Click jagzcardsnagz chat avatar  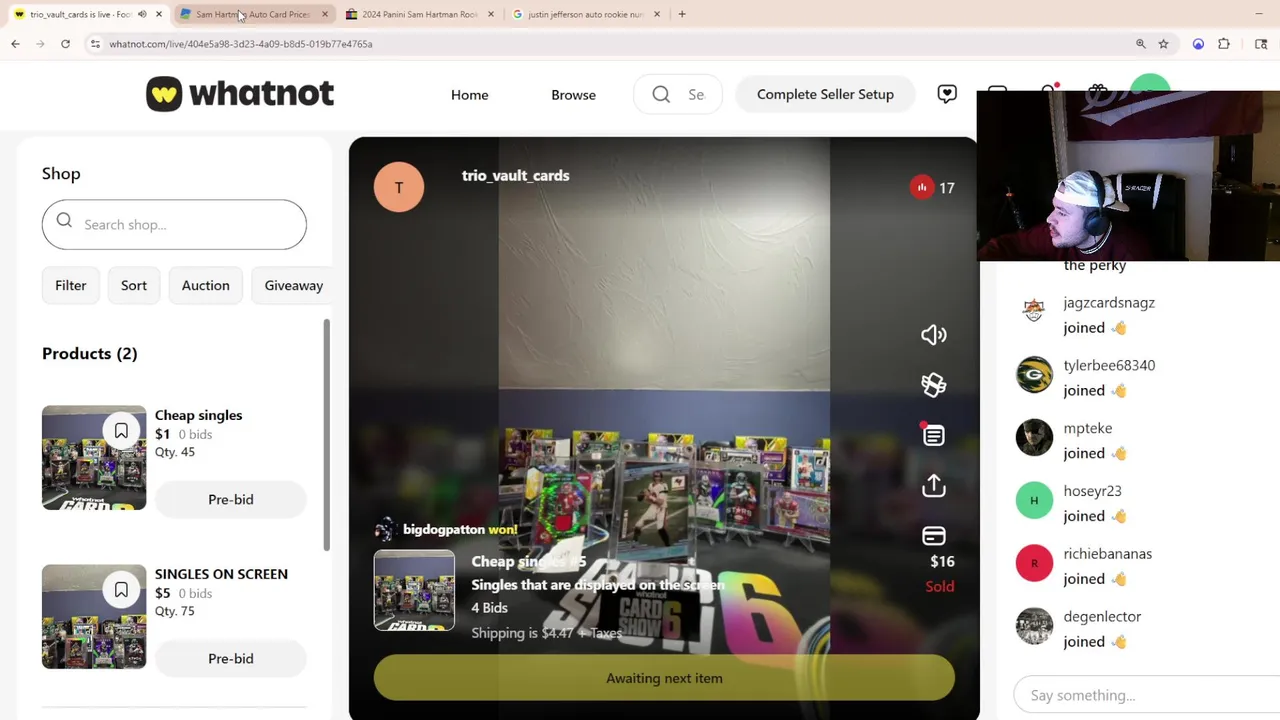pyautogui.click(x=1034, y=311)
